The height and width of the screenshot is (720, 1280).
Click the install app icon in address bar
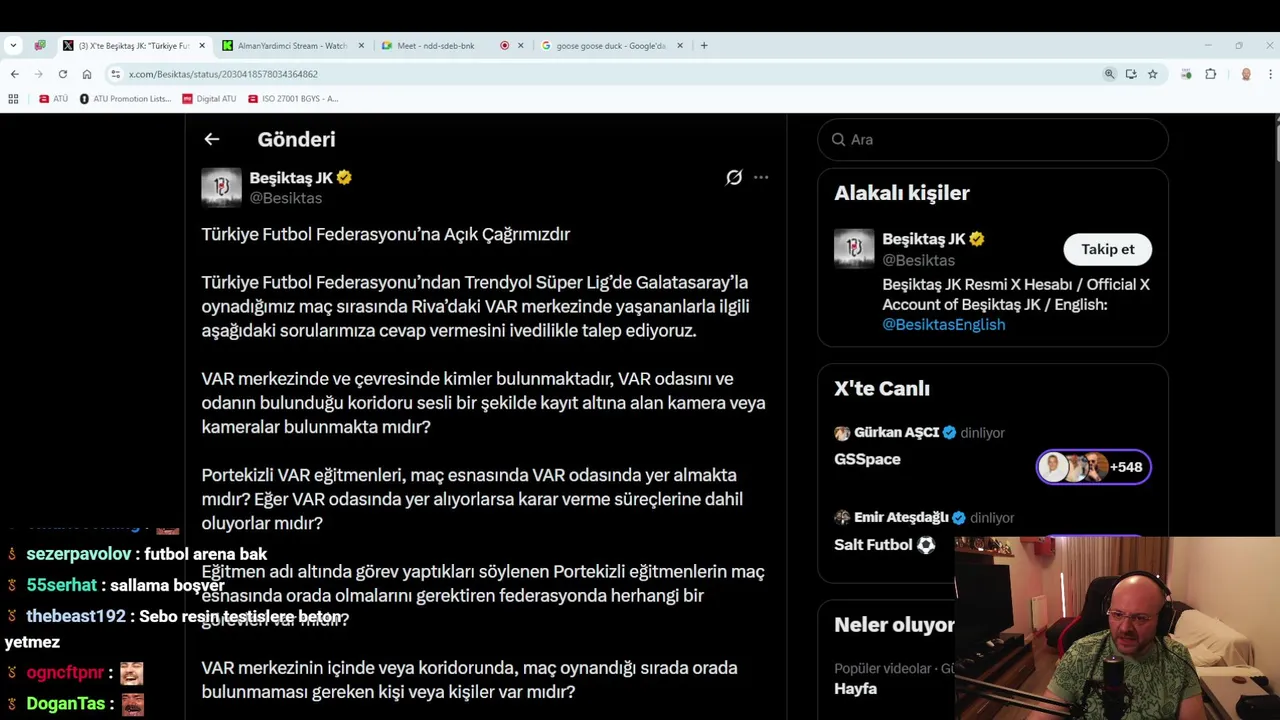1131,74
